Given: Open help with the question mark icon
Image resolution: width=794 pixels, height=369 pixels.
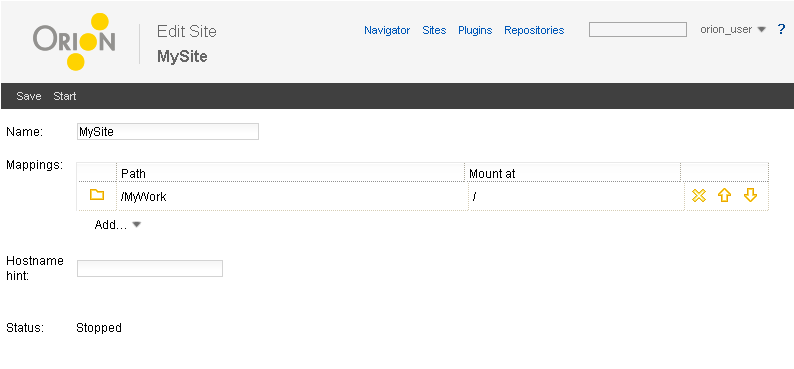Looking at the screenshot, I should 781,29.
